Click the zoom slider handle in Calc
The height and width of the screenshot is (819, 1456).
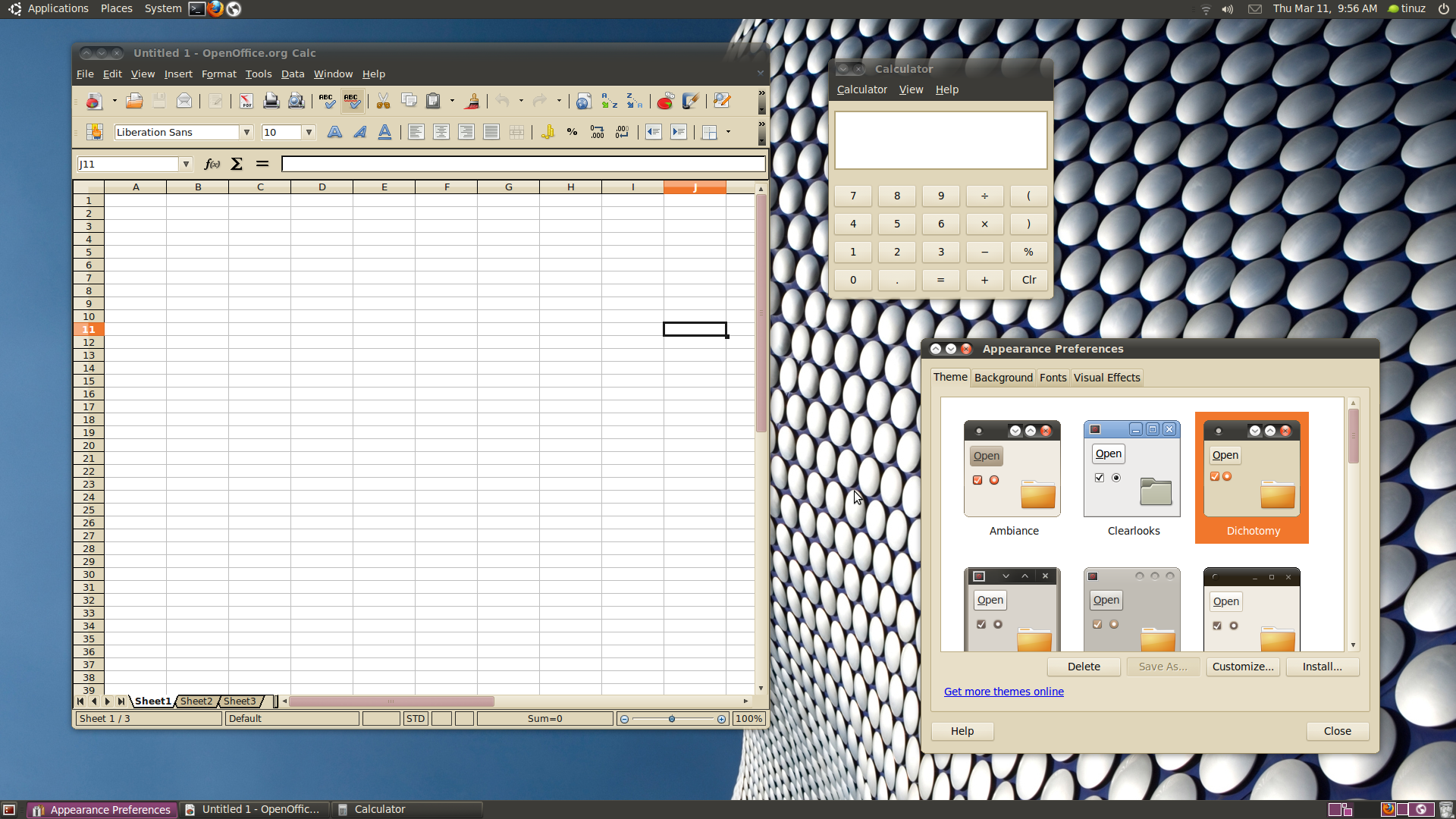(x=672, y=719)
